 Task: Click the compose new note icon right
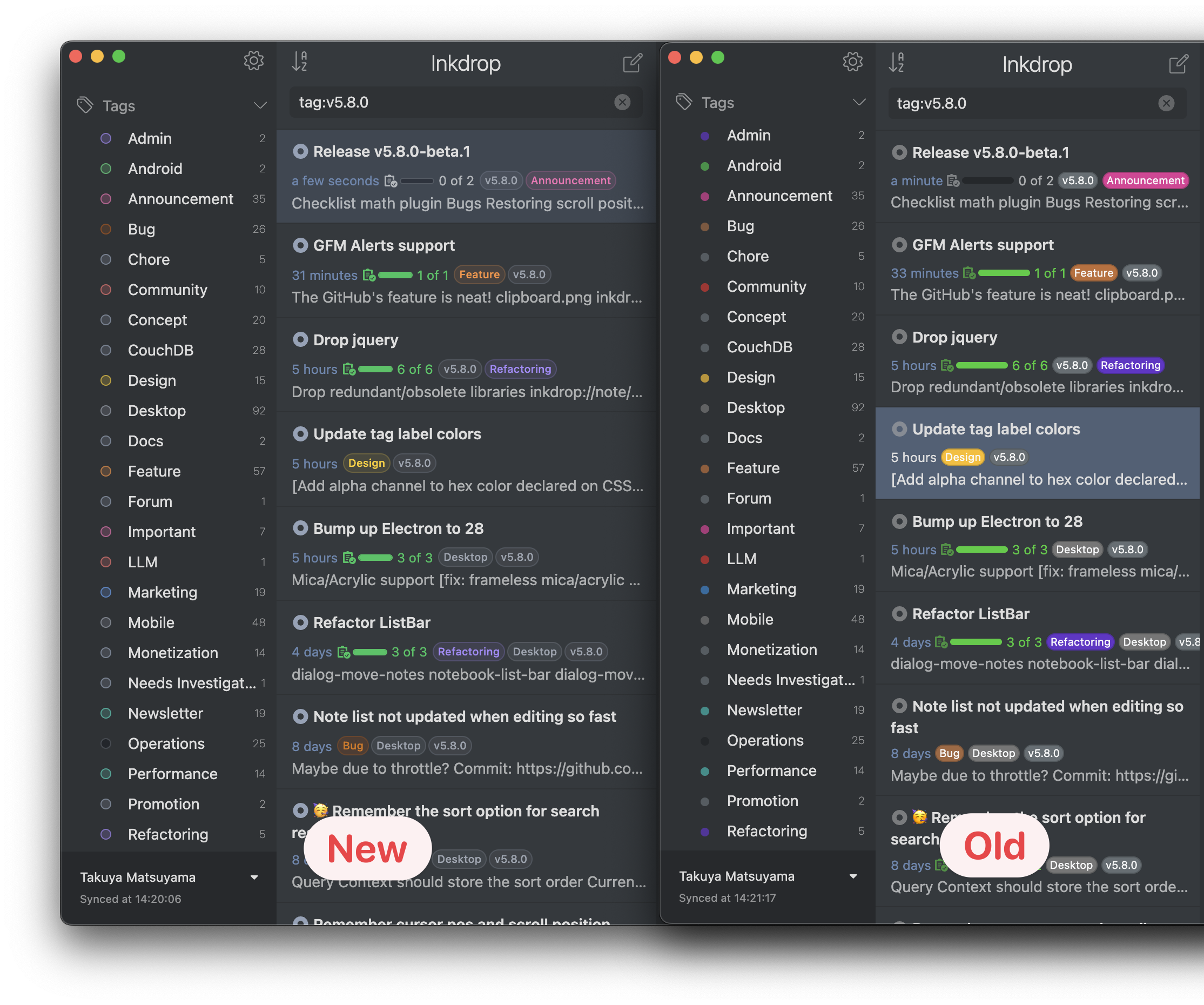[1178, 62]
